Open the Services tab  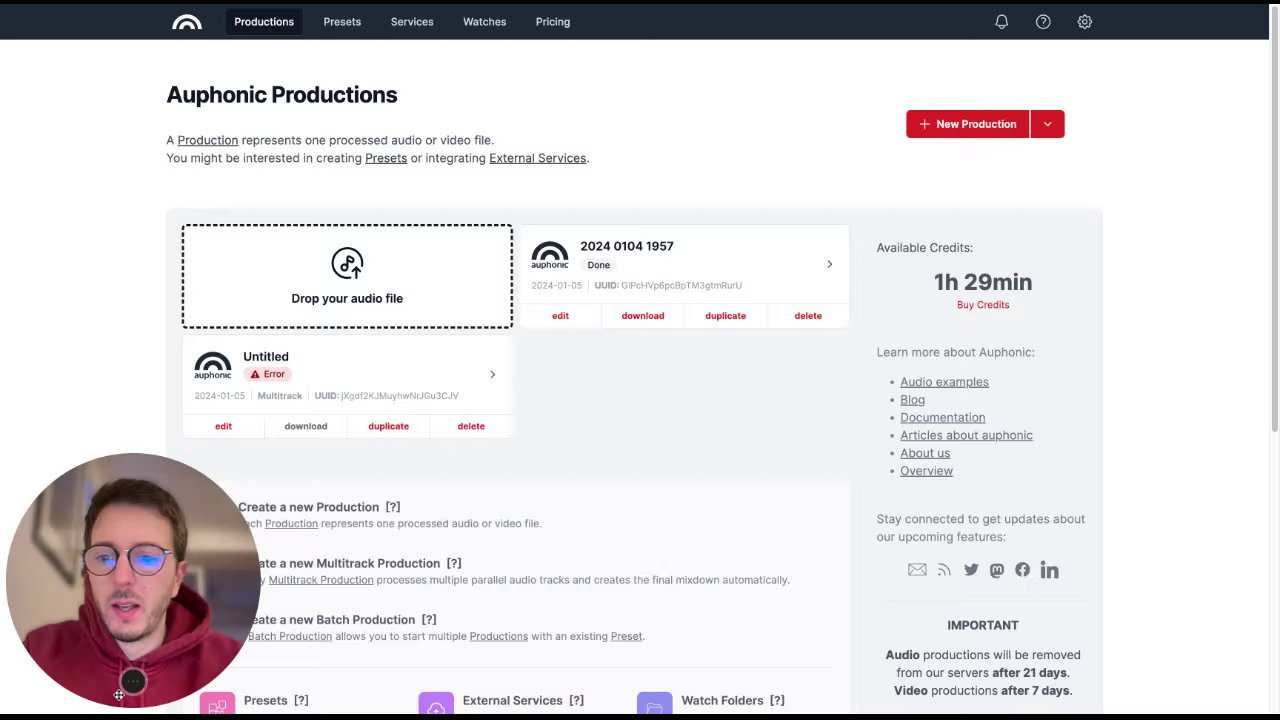(x=412, y=22)
